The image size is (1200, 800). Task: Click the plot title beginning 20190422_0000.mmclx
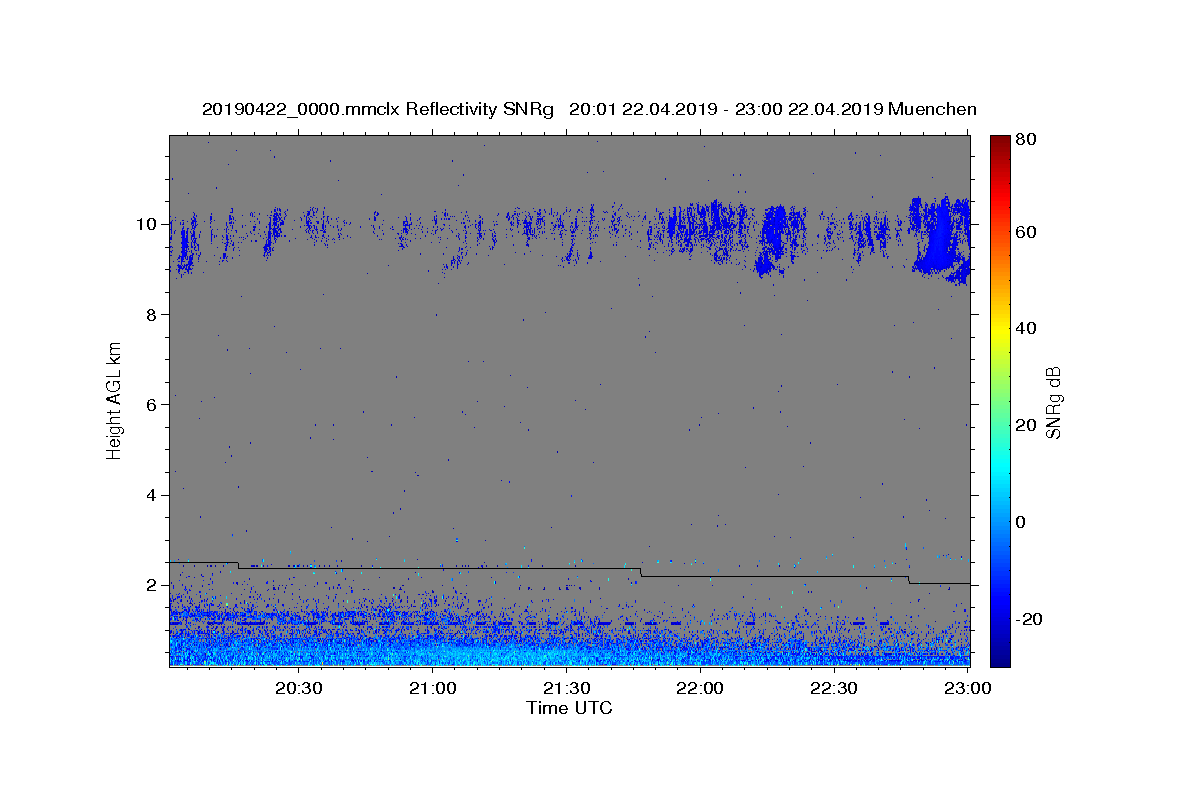pos(589,109)
